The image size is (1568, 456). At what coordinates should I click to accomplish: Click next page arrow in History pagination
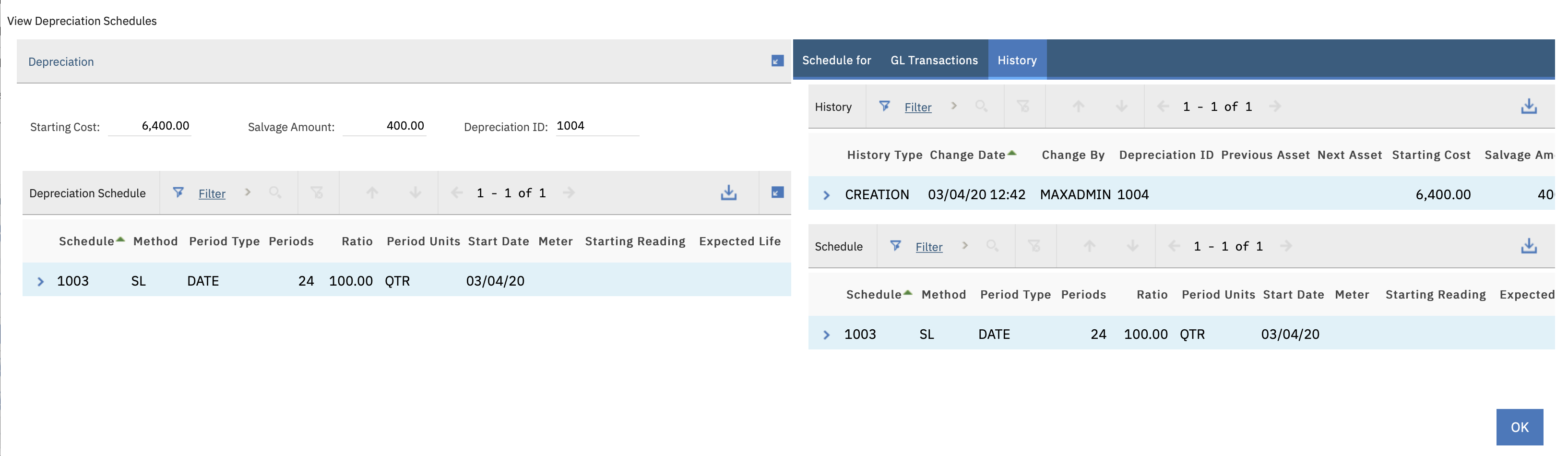[1276, 106]
